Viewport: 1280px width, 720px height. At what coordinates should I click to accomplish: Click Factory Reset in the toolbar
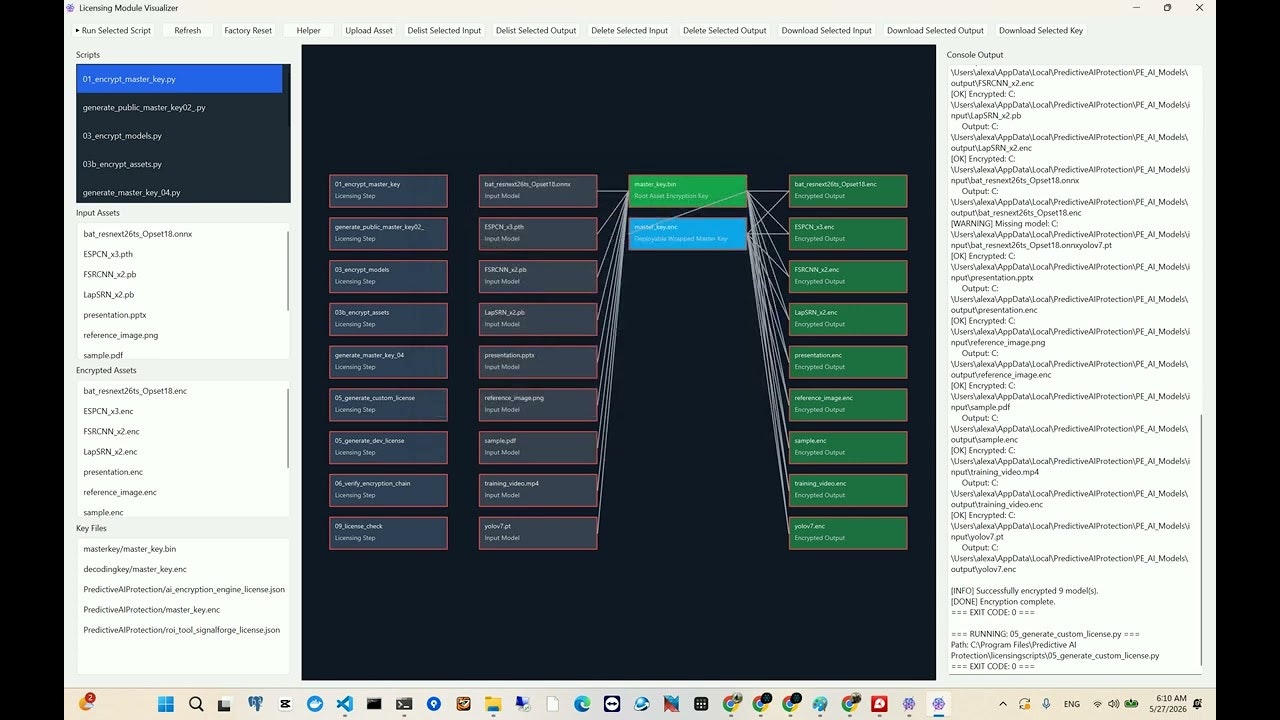(248, 30)
